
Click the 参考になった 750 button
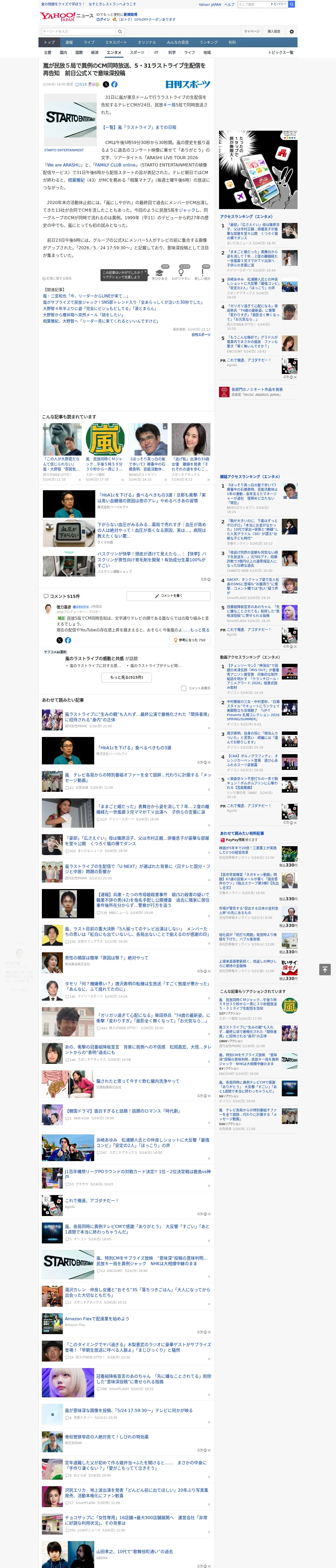coord(190,640)
